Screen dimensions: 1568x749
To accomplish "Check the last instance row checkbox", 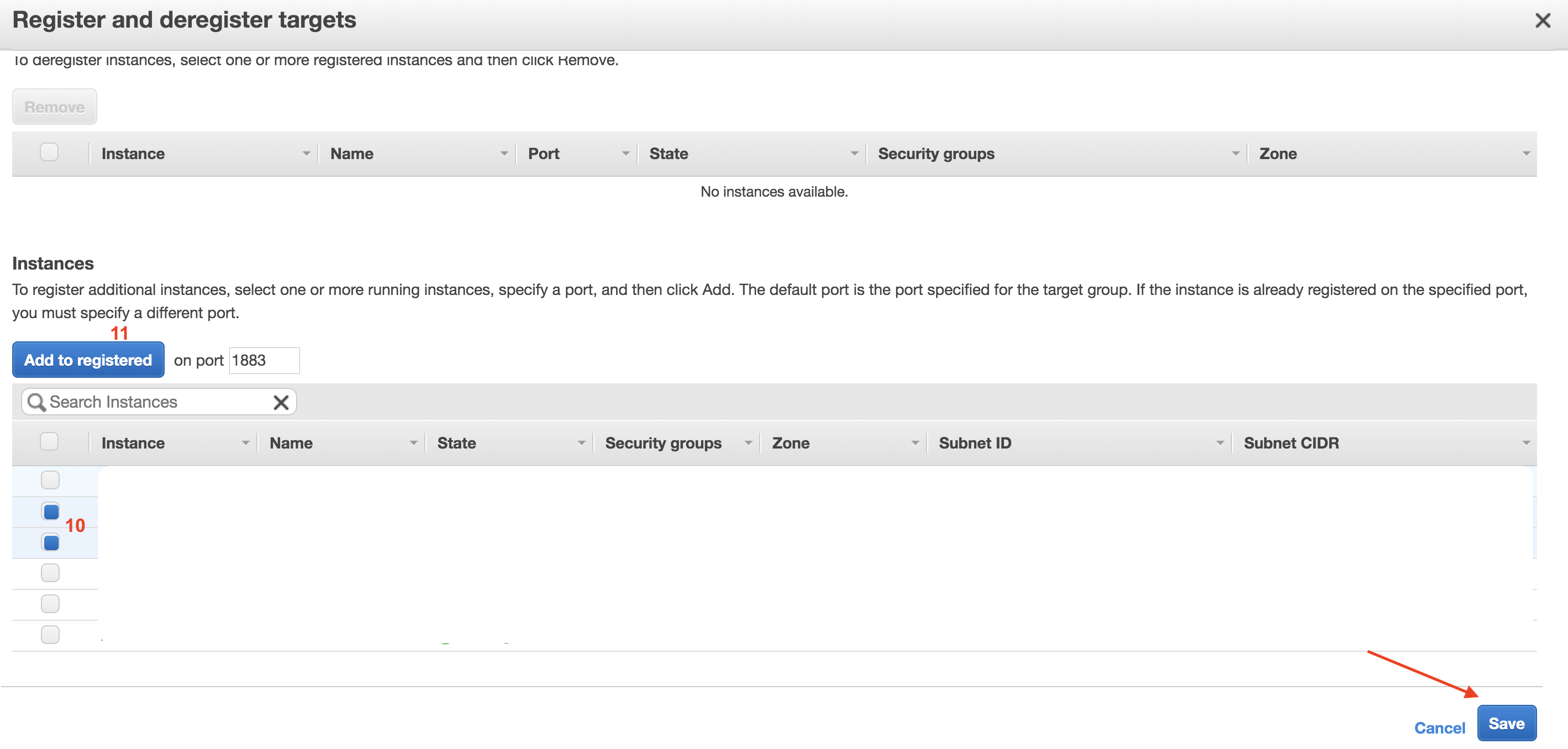I will [50, 635].
